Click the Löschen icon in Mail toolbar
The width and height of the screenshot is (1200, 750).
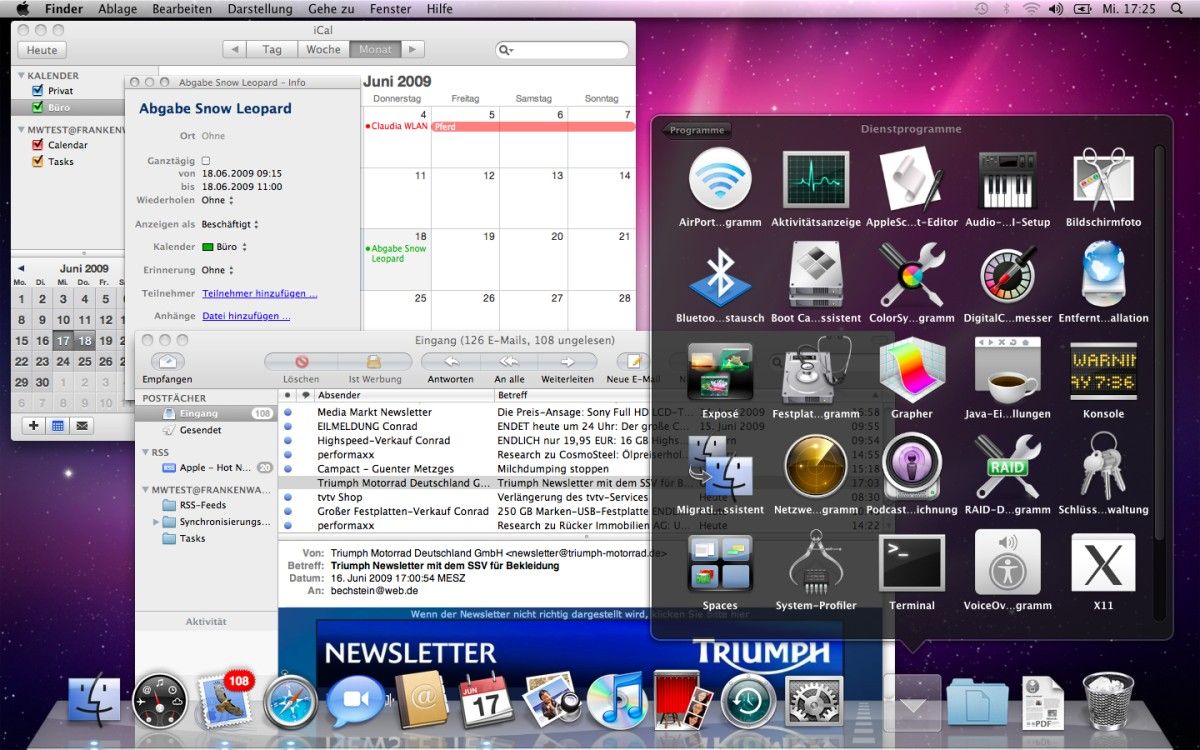[x=301, y=362]
